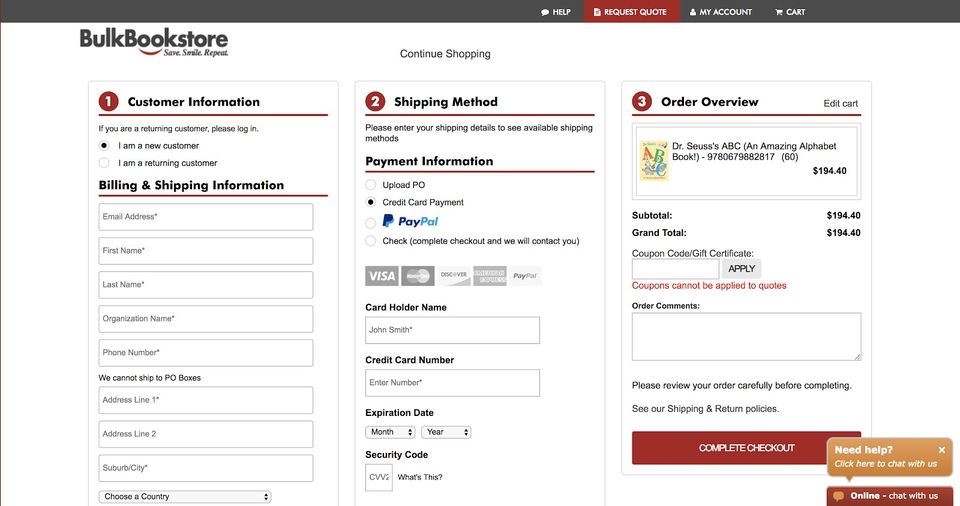Close the Need help chat popup
The image size is (960, 506).
(x=941, y=450)
